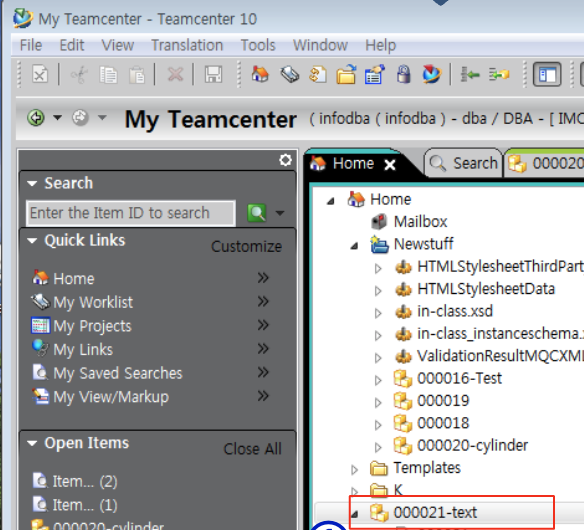Open the Window menu
The width and height of the screenshot is (584, 530).
[x=320, y=45]
